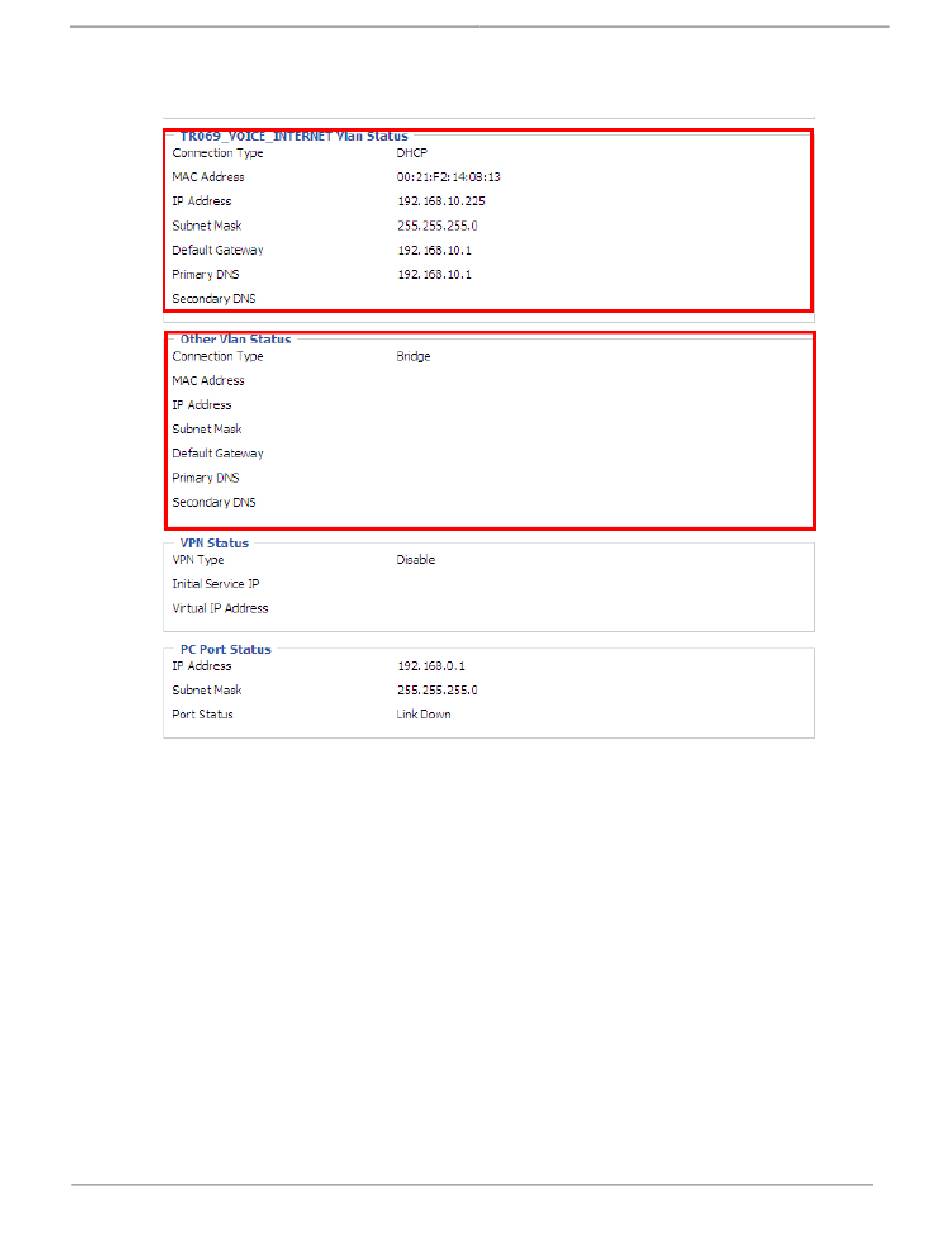Image resolution: width=950 pixels, height=1254 pixels.
Task: Click MAC value "00:21:F2:14:08:13"
Action: point(448,177)
